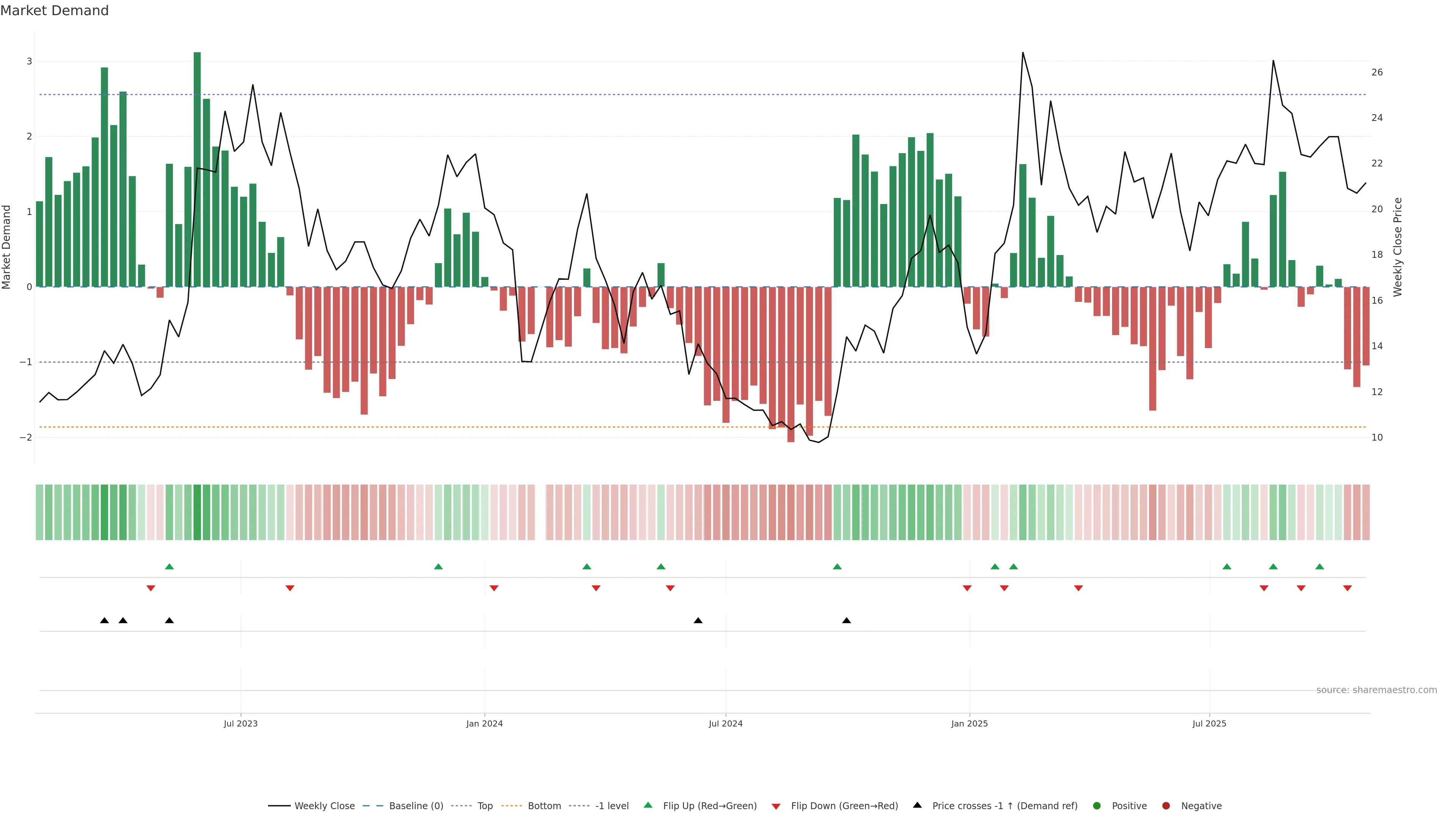The height and width of the screenshot is (819, 1456).
Task: Click Flip Up green triangle legend icon
Action: [648, 805]
